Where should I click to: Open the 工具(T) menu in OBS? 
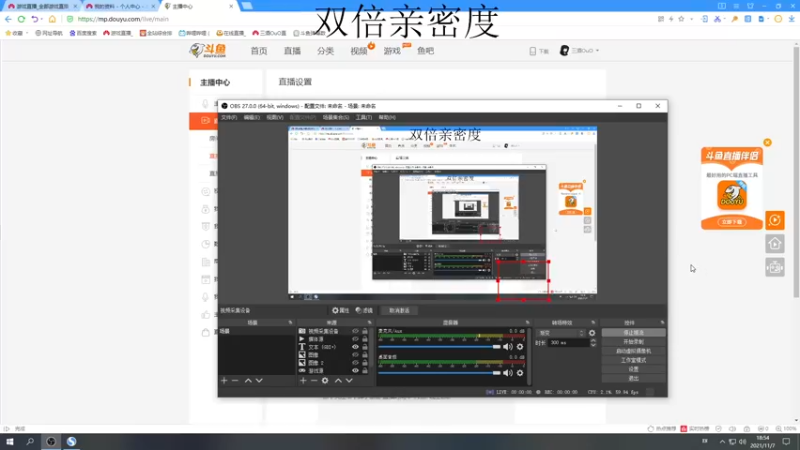pos(363,117)
